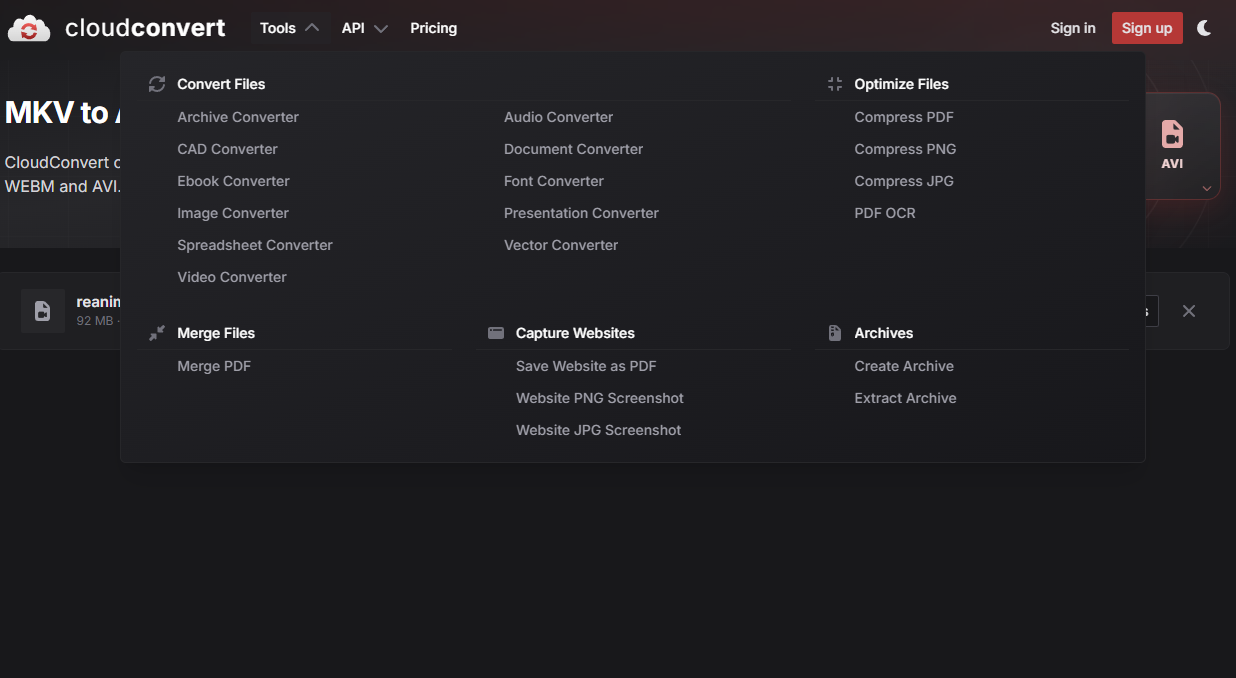Go to Video Converter

click(232, 277)
